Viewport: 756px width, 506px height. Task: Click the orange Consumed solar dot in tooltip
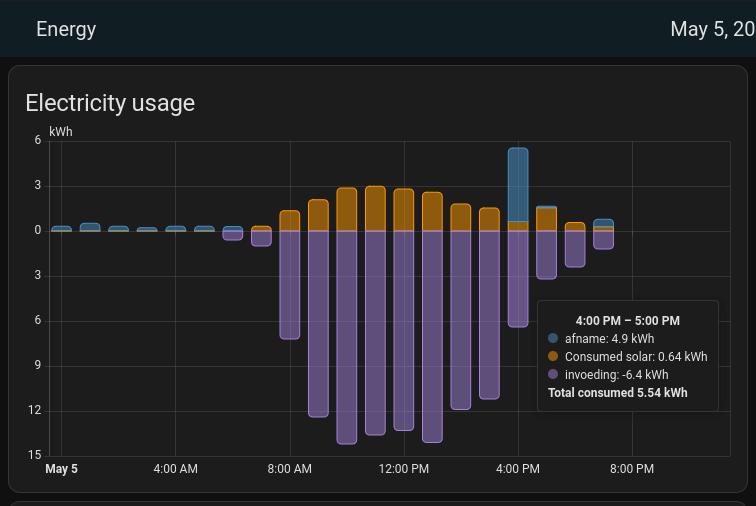[x=553, y=356]
